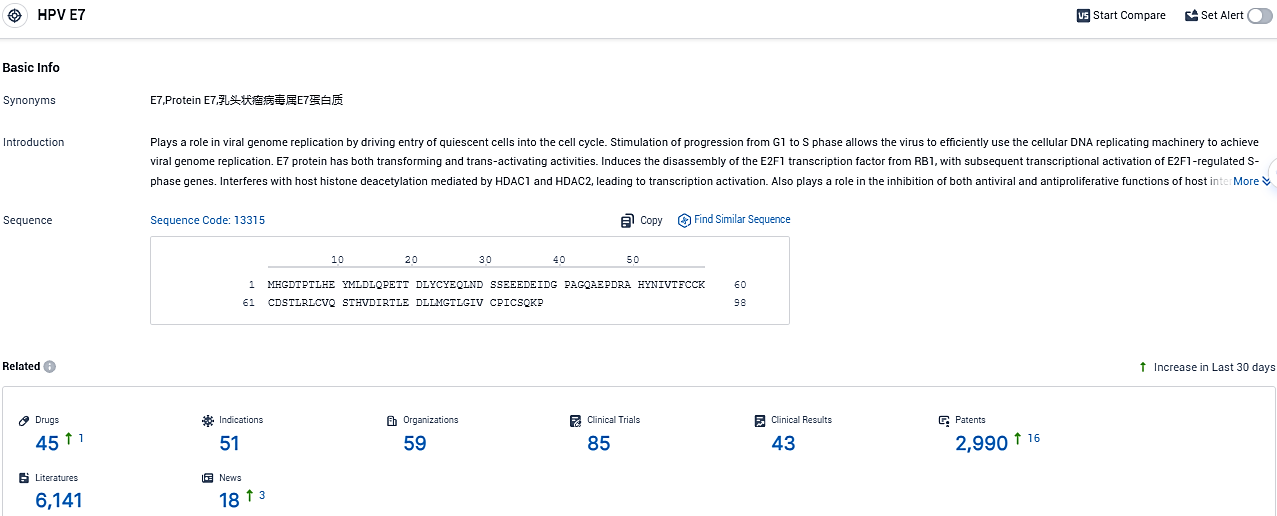Enable the Set Alert toggle switch
The width and height of the screenshot is (1277, 516).
pos(1259,16)
